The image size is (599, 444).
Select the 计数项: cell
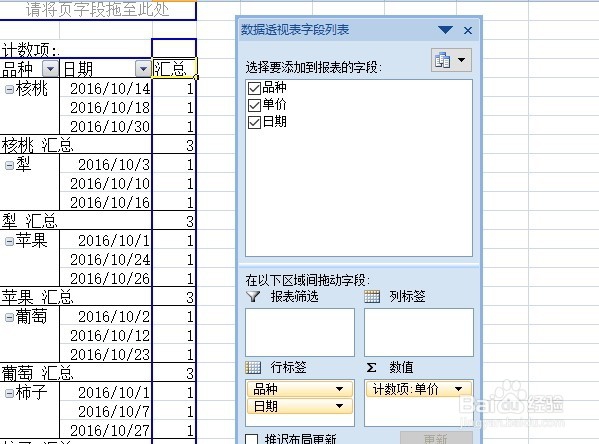click(76, 49)
